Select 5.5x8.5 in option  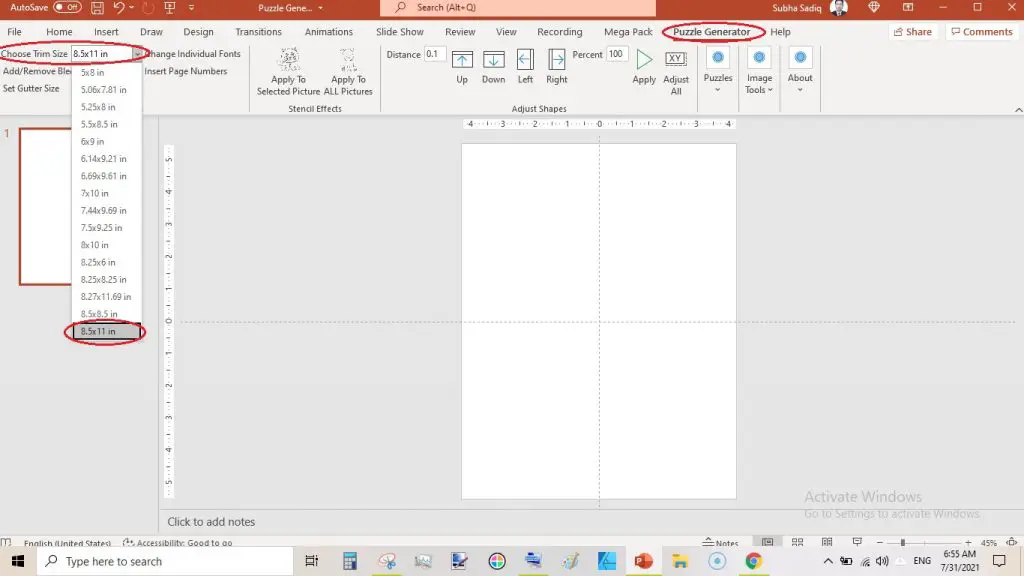click(99, 124)
